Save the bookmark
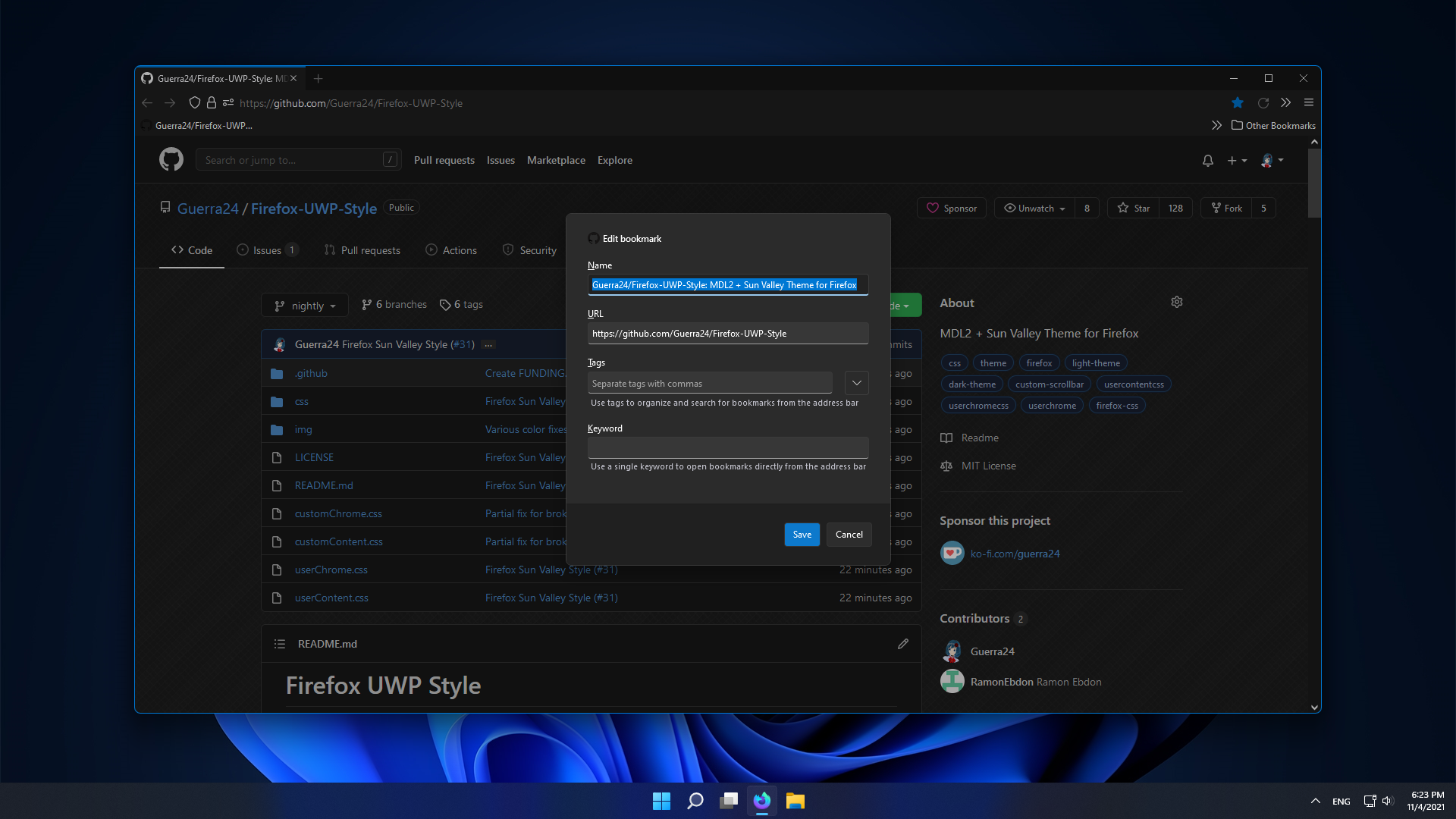 click(x=802, y=535)
